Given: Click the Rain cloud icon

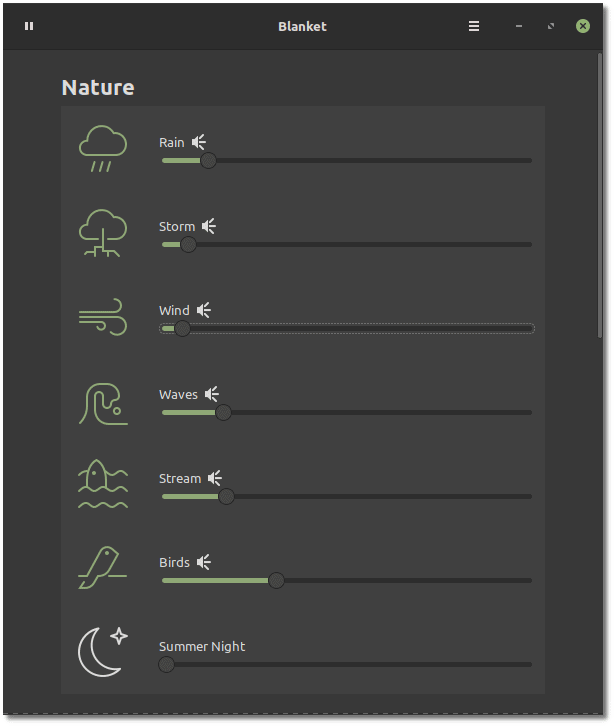Looking at the screenshot, I should tap(103, 149).
